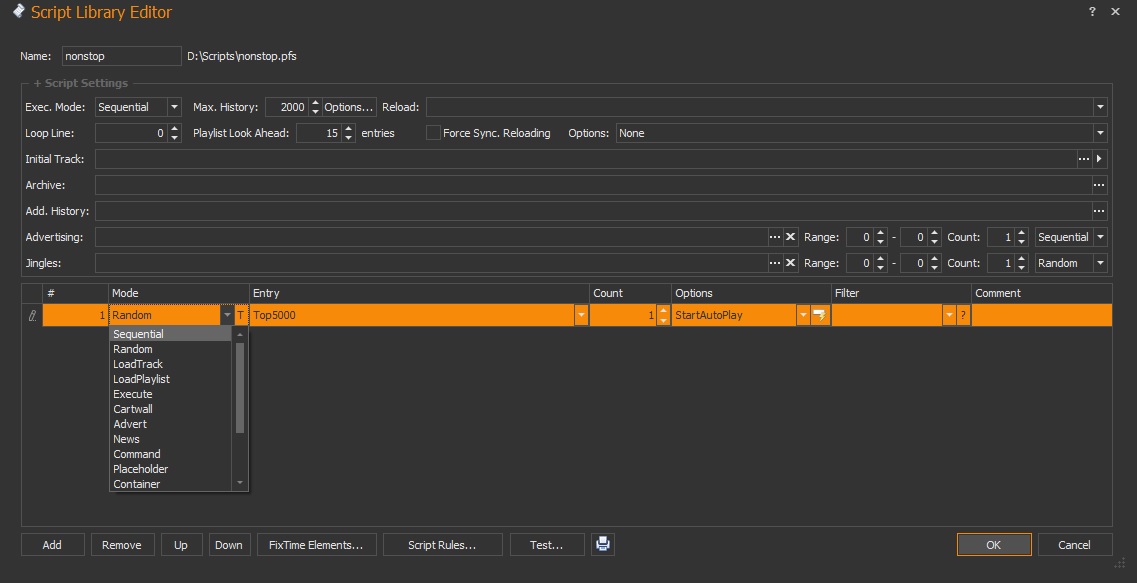Select Execute in the Mode list
The image size is (1137, 583).
(170, 394)
